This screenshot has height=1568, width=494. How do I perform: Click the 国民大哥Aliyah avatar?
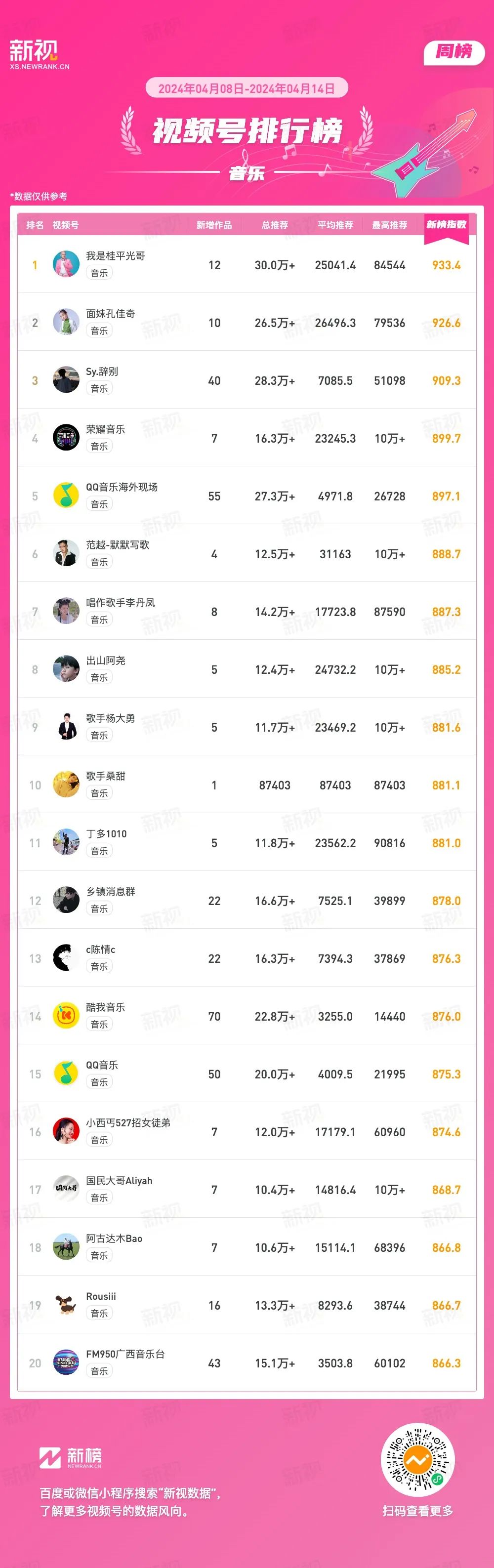point(66,1190)
